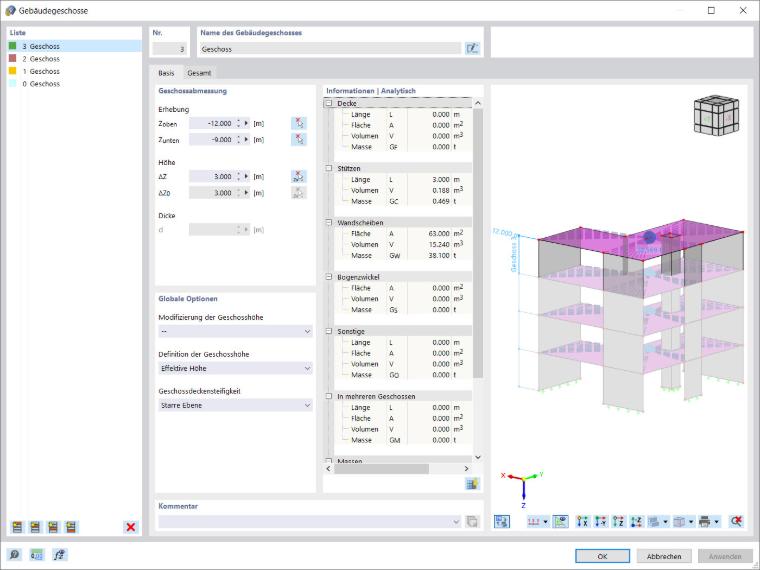Screen dimensions: 760x570
Task: Click the Z axis of coordinate gizmo
Action: tap(523, 493)
